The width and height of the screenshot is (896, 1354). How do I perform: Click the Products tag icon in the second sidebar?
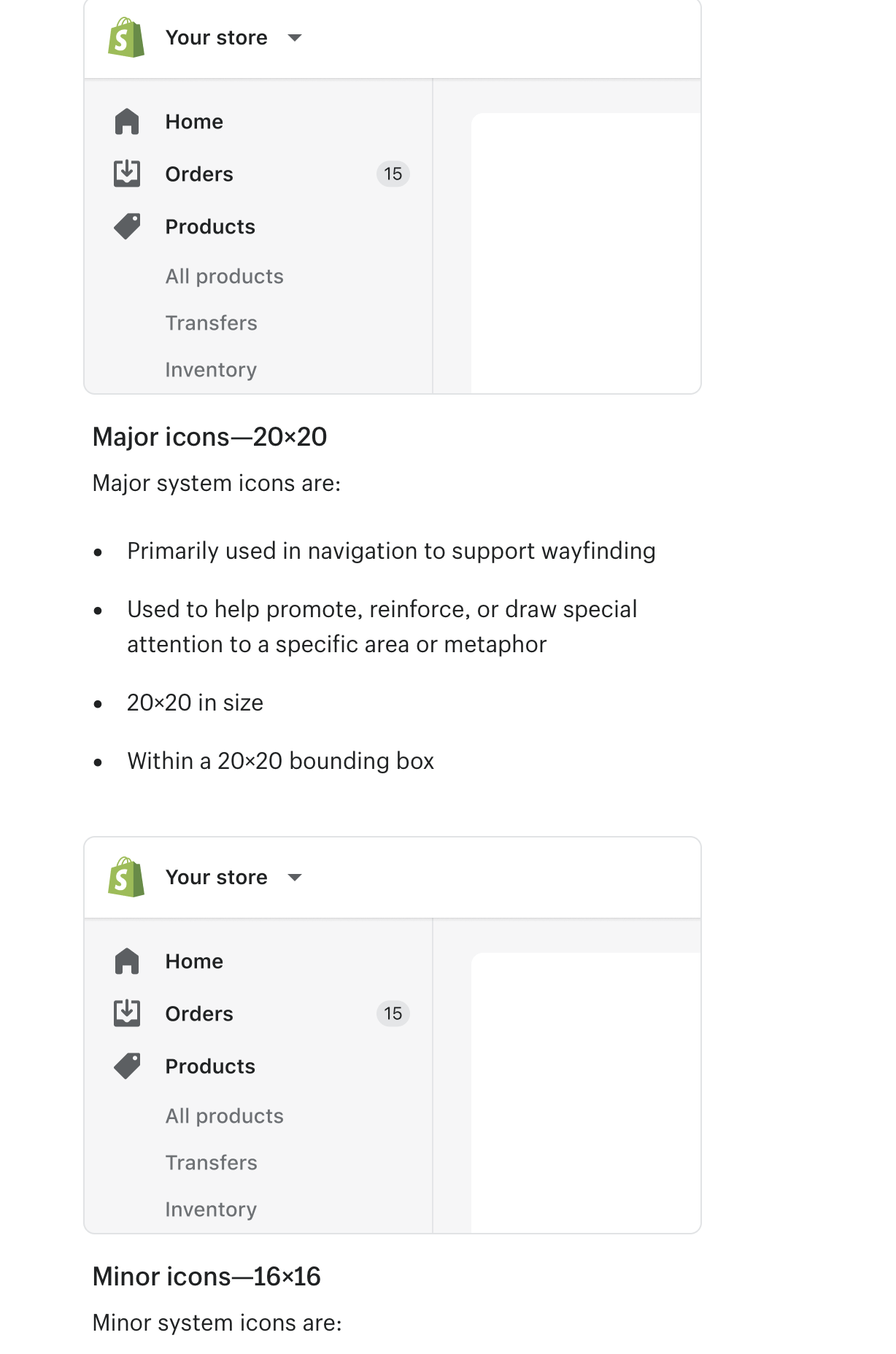(x=125, y=1066)
